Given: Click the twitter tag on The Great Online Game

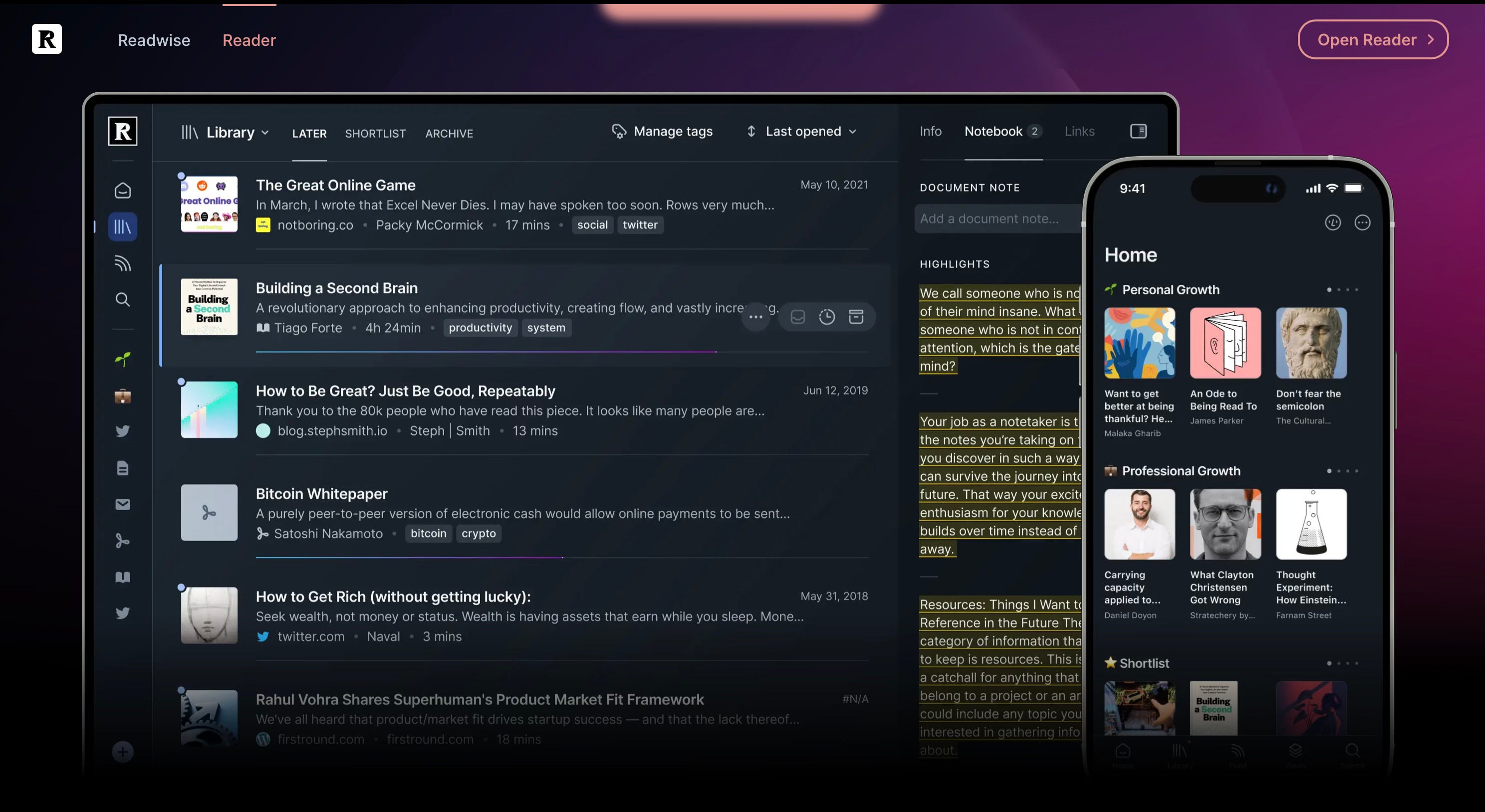Looking at the screenshot, I should 640,225.
